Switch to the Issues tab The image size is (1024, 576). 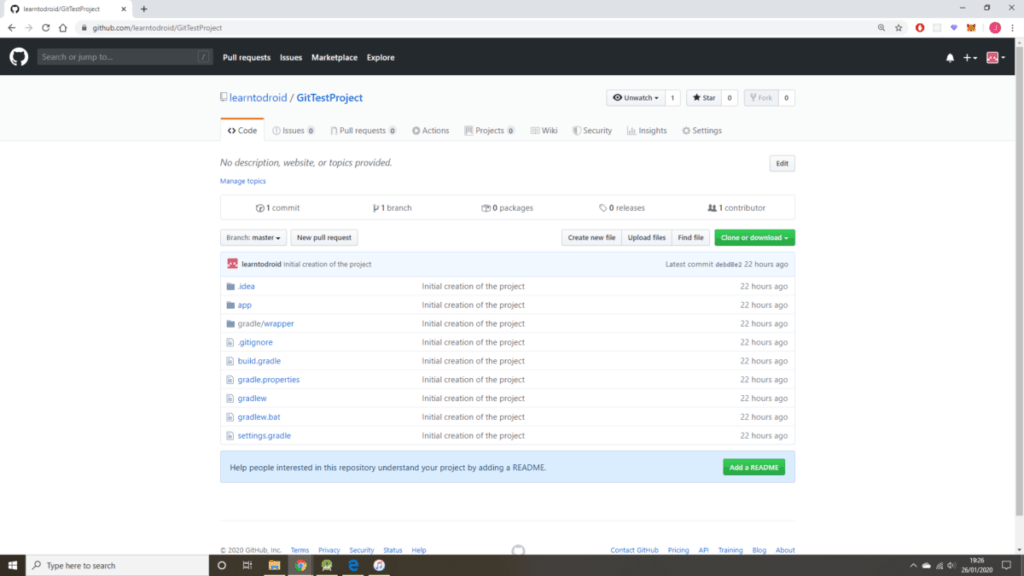292,131
